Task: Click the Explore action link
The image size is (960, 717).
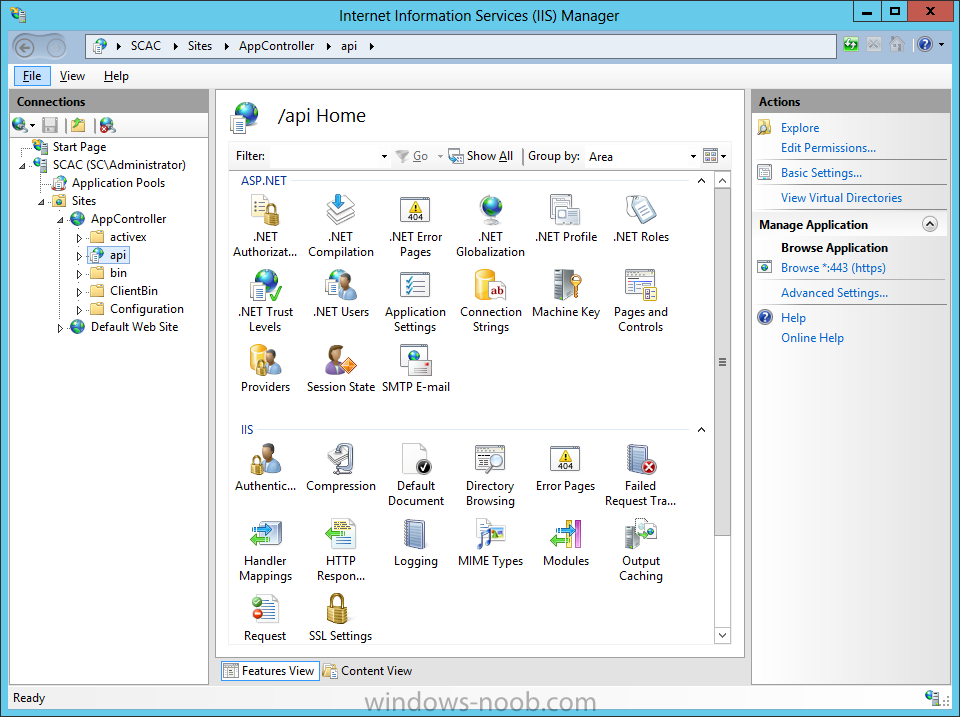Action: 800,128
